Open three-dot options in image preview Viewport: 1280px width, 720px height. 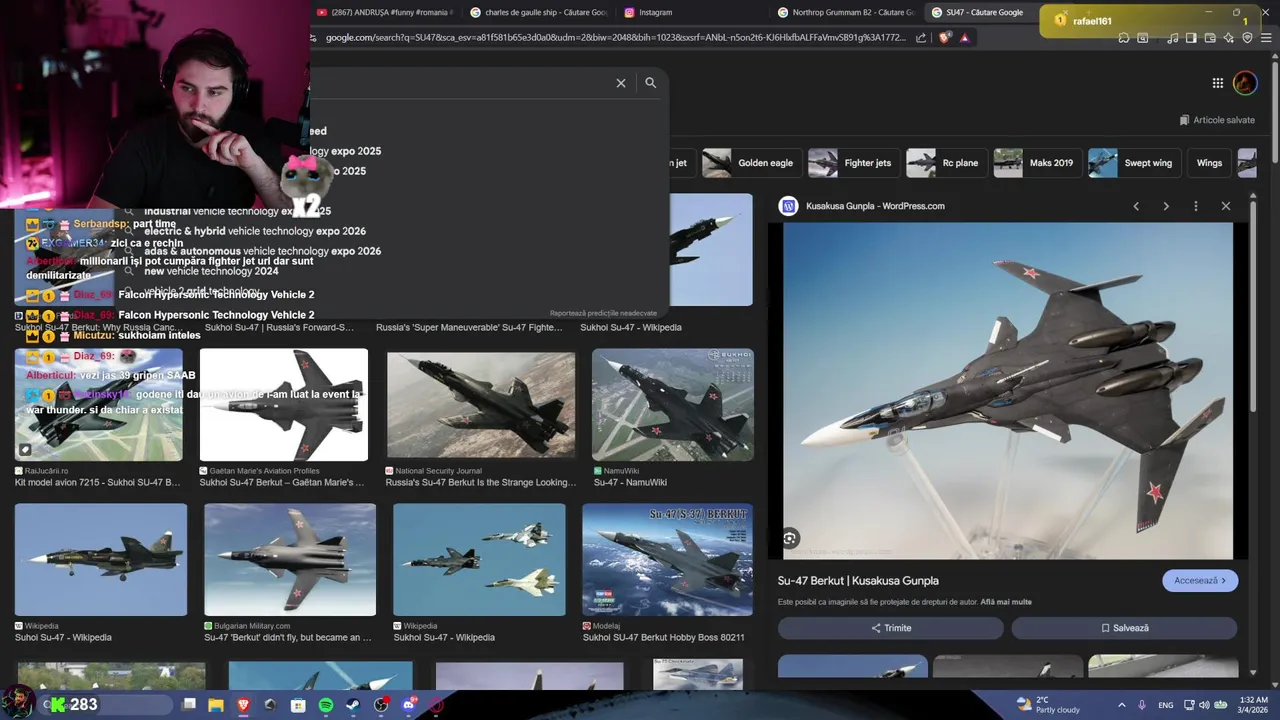(1196, 206)
